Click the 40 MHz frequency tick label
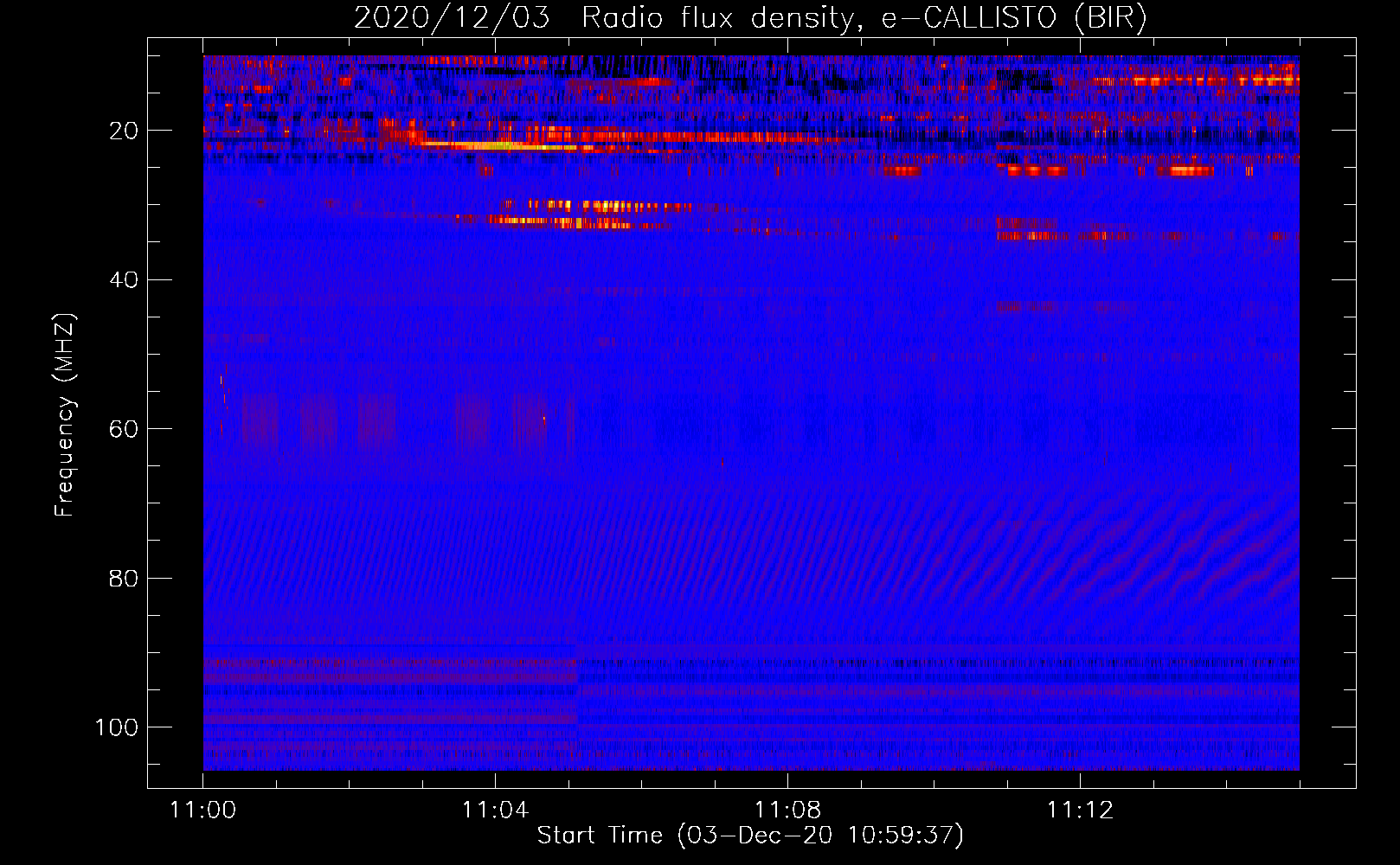Screen dimensions: 1400x865 124,280
